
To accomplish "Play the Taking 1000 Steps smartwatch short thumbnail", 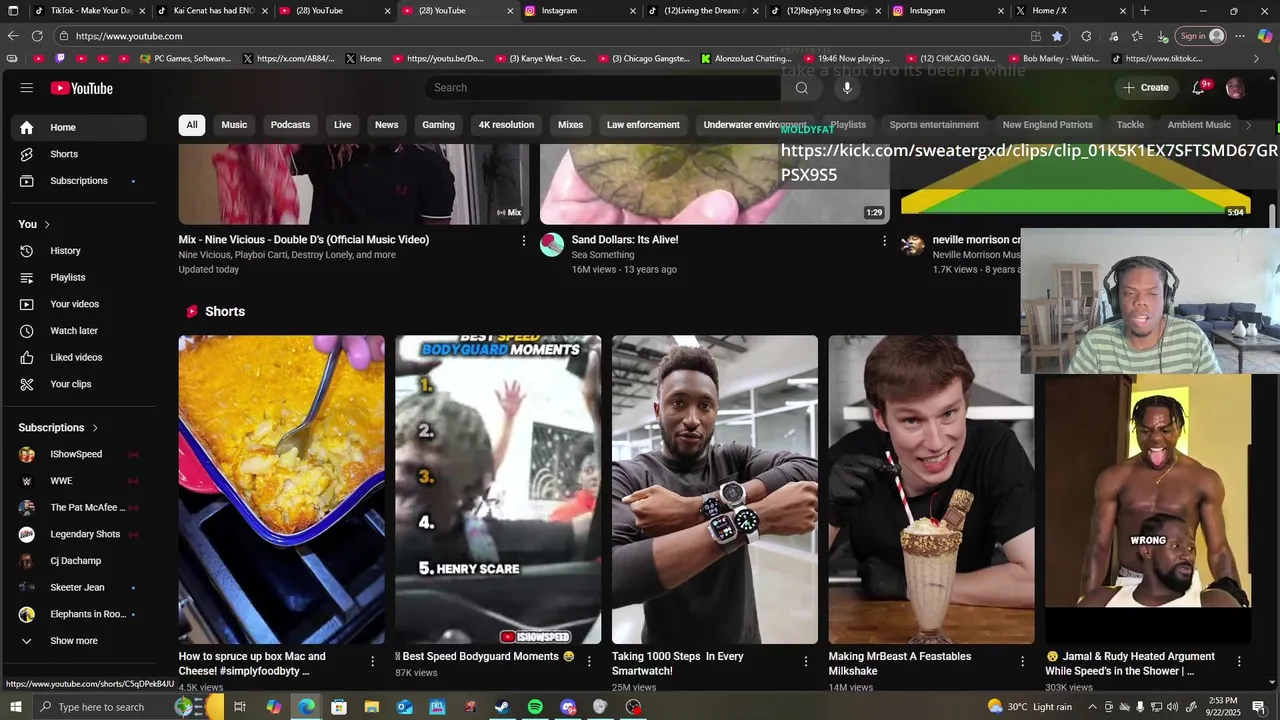I will (715, 490).
